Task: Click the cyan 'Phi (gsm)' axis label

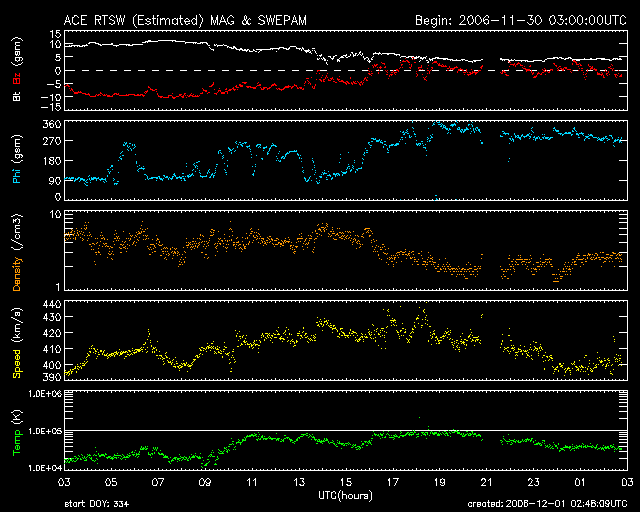Action: pyautogui.click(x=17, y=159)
